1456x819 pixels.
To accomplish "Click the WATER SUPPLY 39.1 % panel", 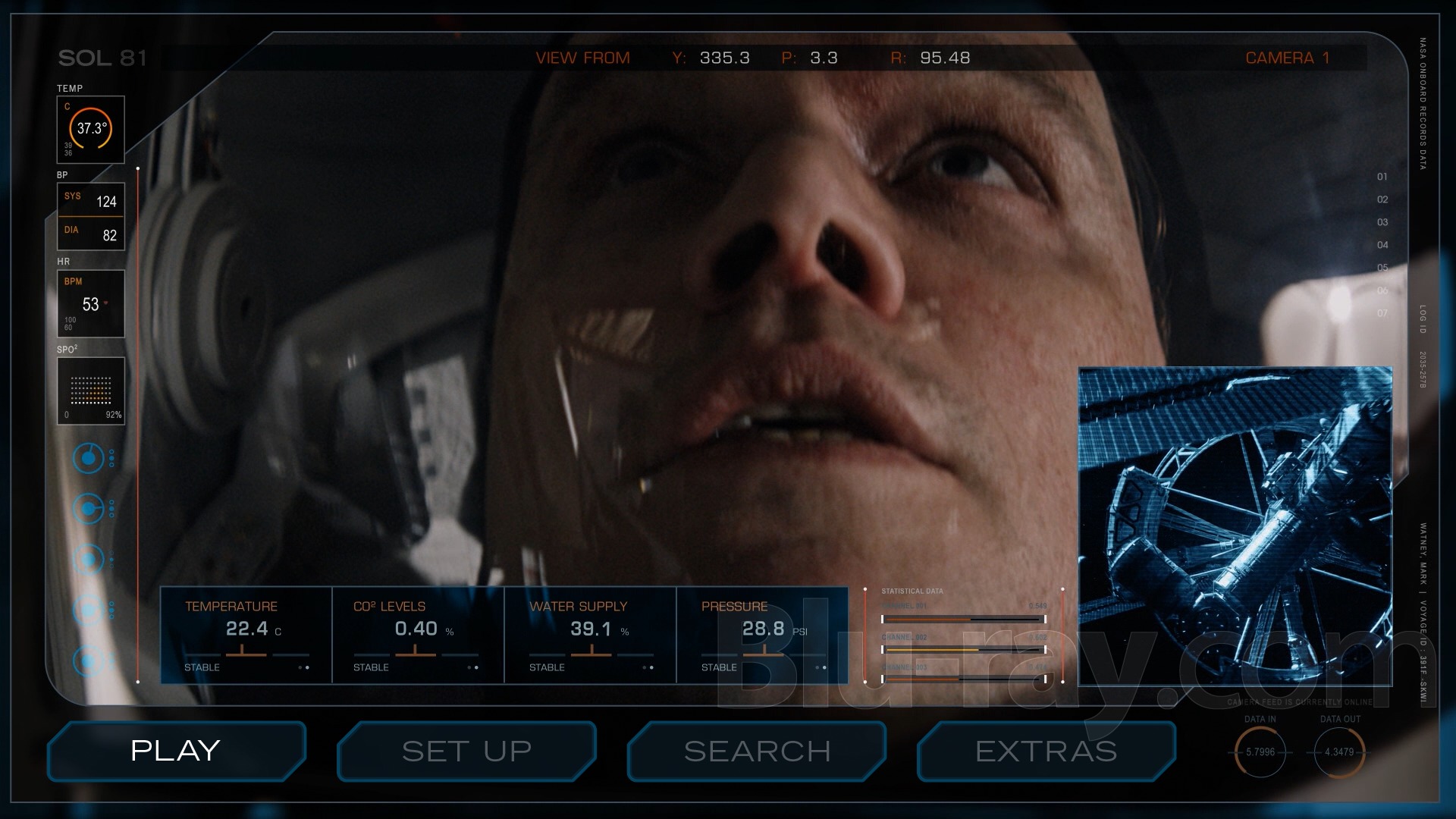I will click(590, 635).
